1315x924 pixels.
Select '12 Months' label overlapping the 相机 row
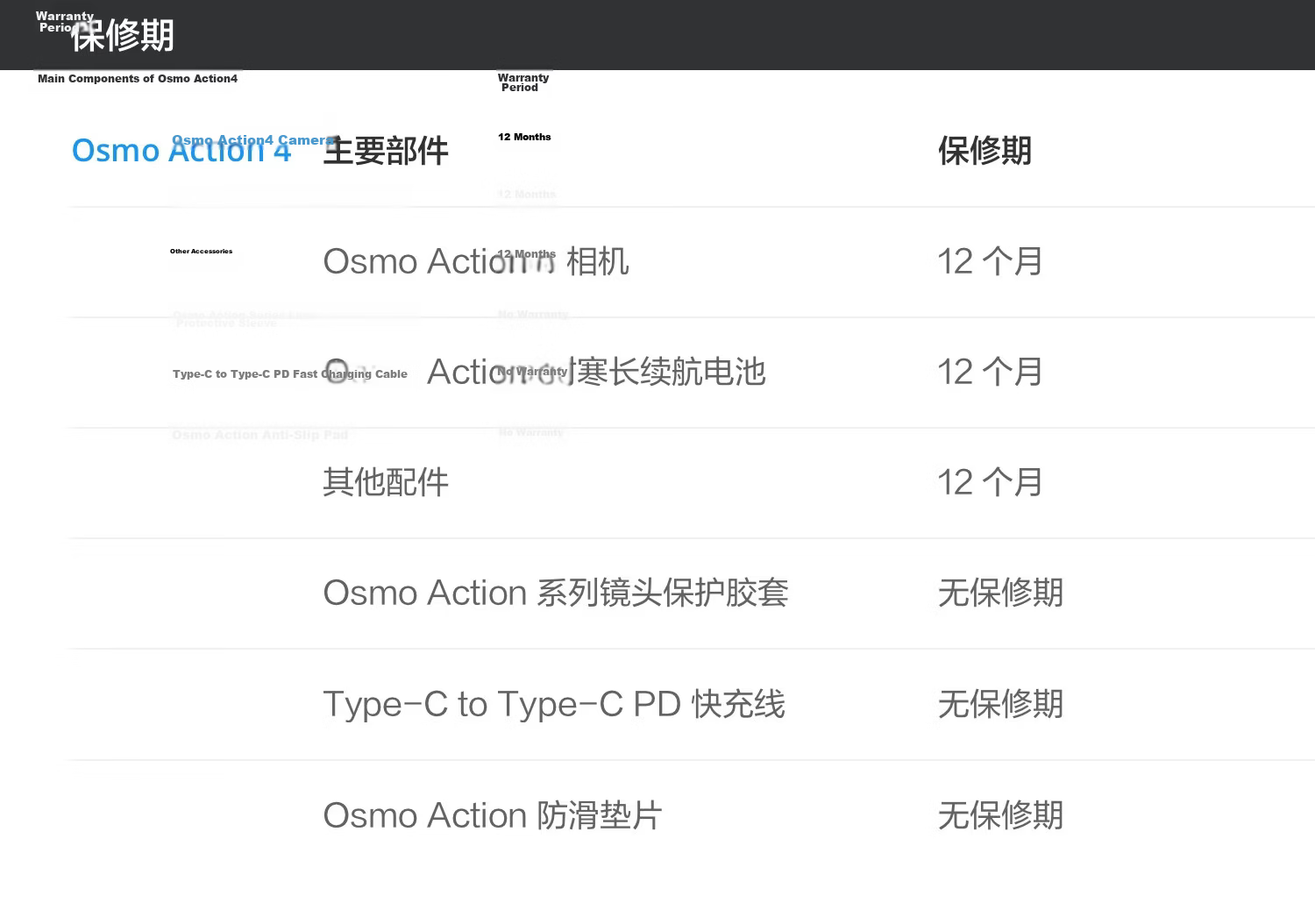coord(527,254)
